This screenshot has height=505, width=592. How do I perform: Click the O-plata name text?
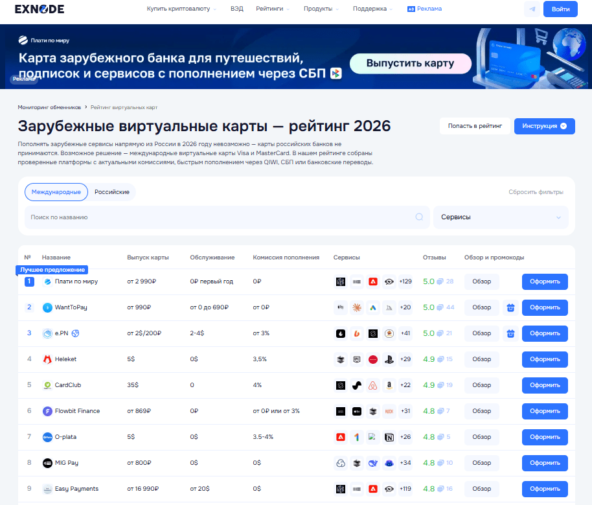[66, 437]
